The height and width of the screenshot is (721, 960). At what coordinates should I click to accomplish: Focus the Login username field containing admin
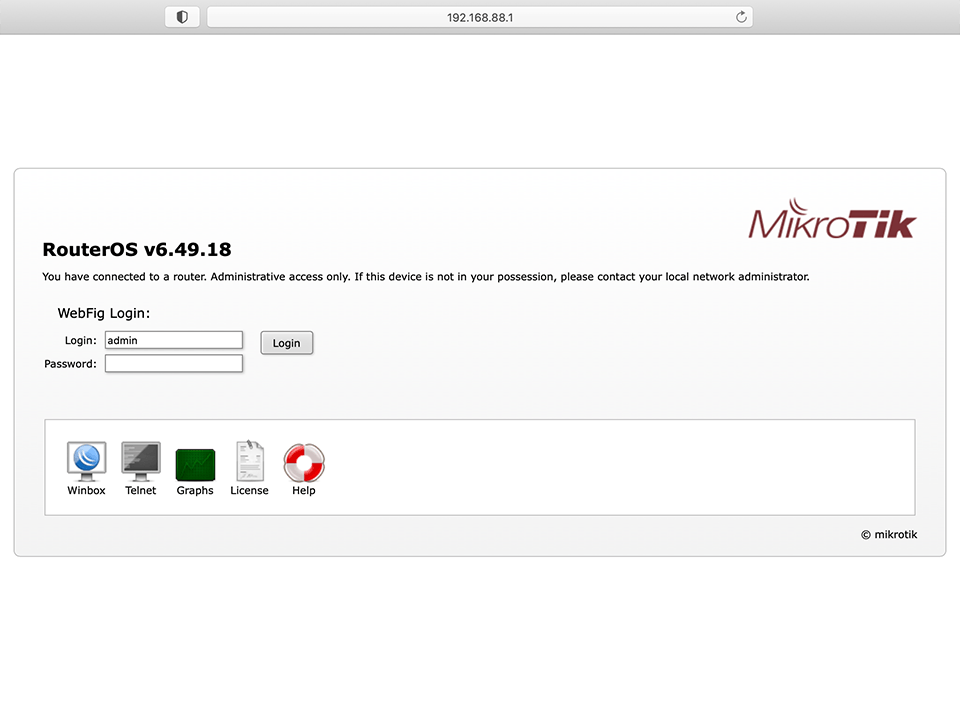click(x=174, y=340)
